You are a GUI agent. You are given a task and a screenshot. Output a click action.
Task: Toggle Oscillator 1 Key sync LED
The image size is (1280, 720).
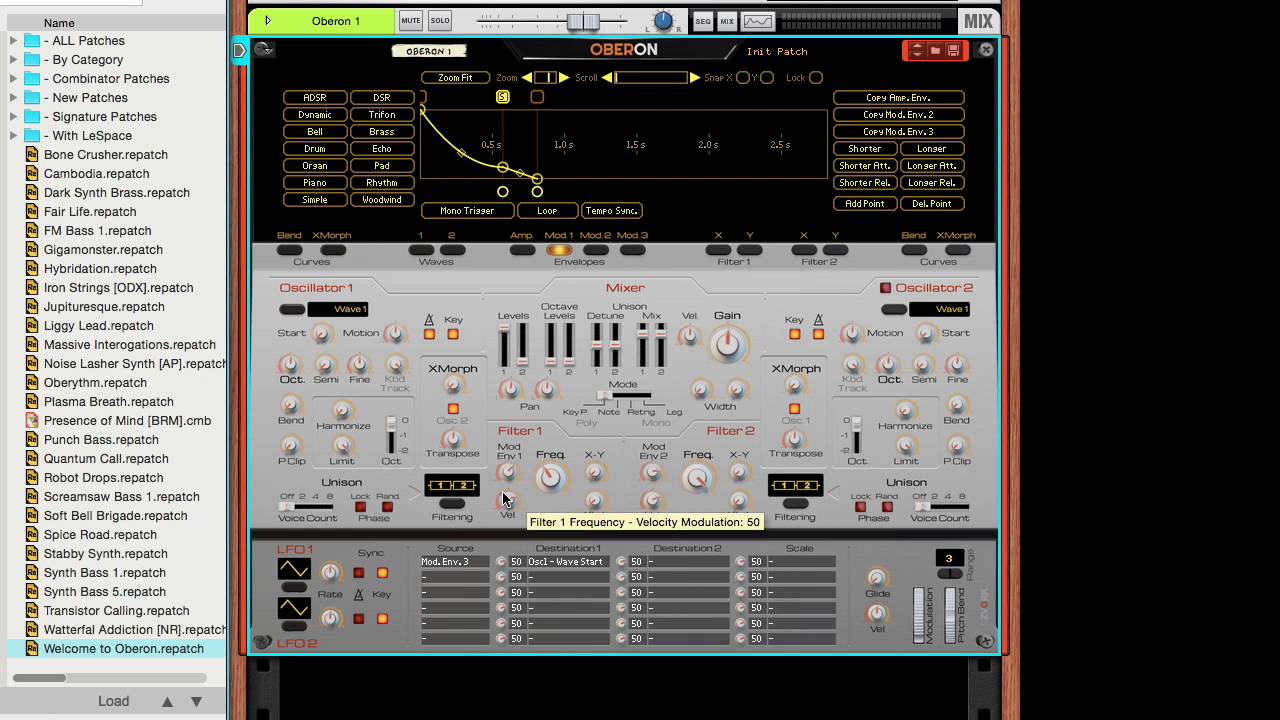(x=453, y=334)
